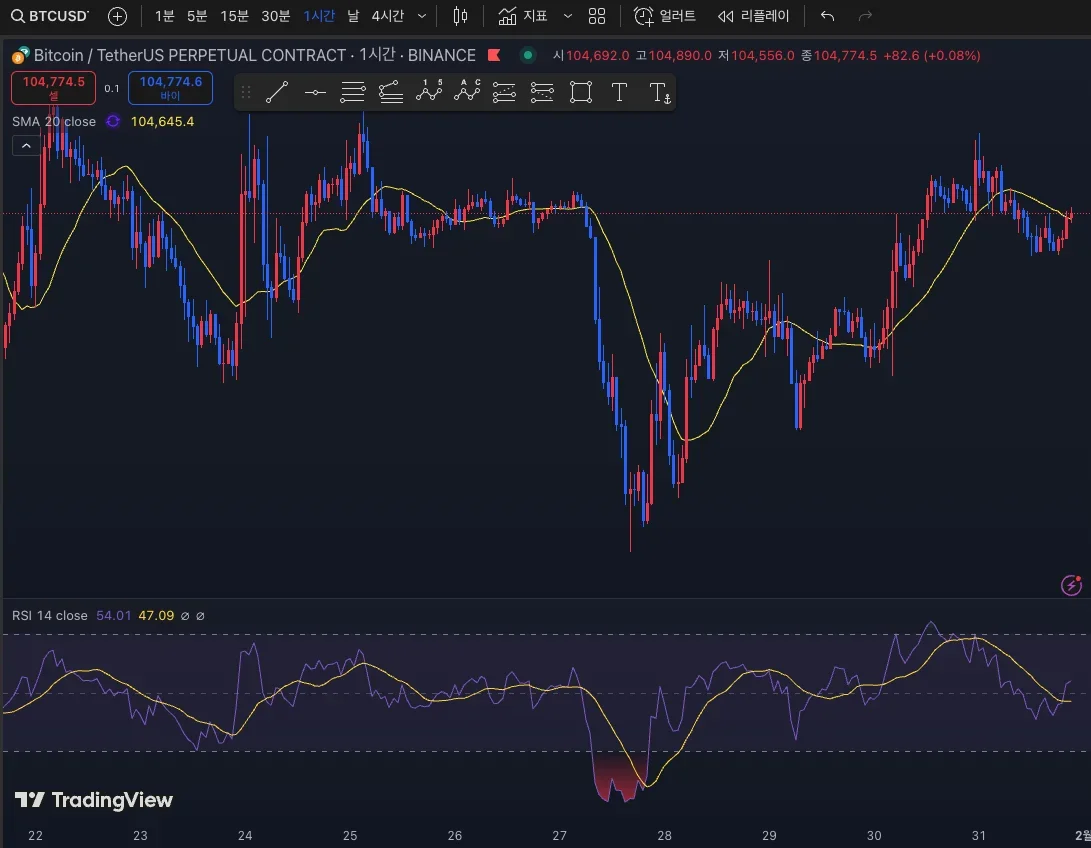Image resolution: width=1091 pixels, height=848 pixels.
Task: Select the Elliott correction wave A-C tool
Action: coord(467,92)
